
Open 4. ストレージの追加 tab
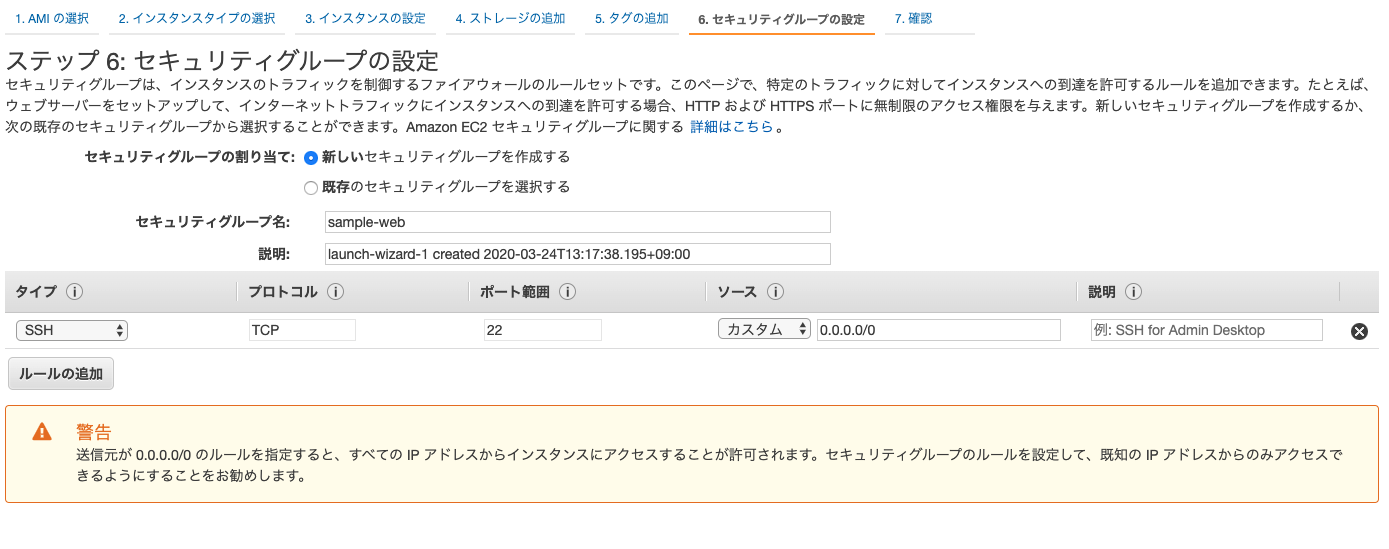click(x=510, y=19)
